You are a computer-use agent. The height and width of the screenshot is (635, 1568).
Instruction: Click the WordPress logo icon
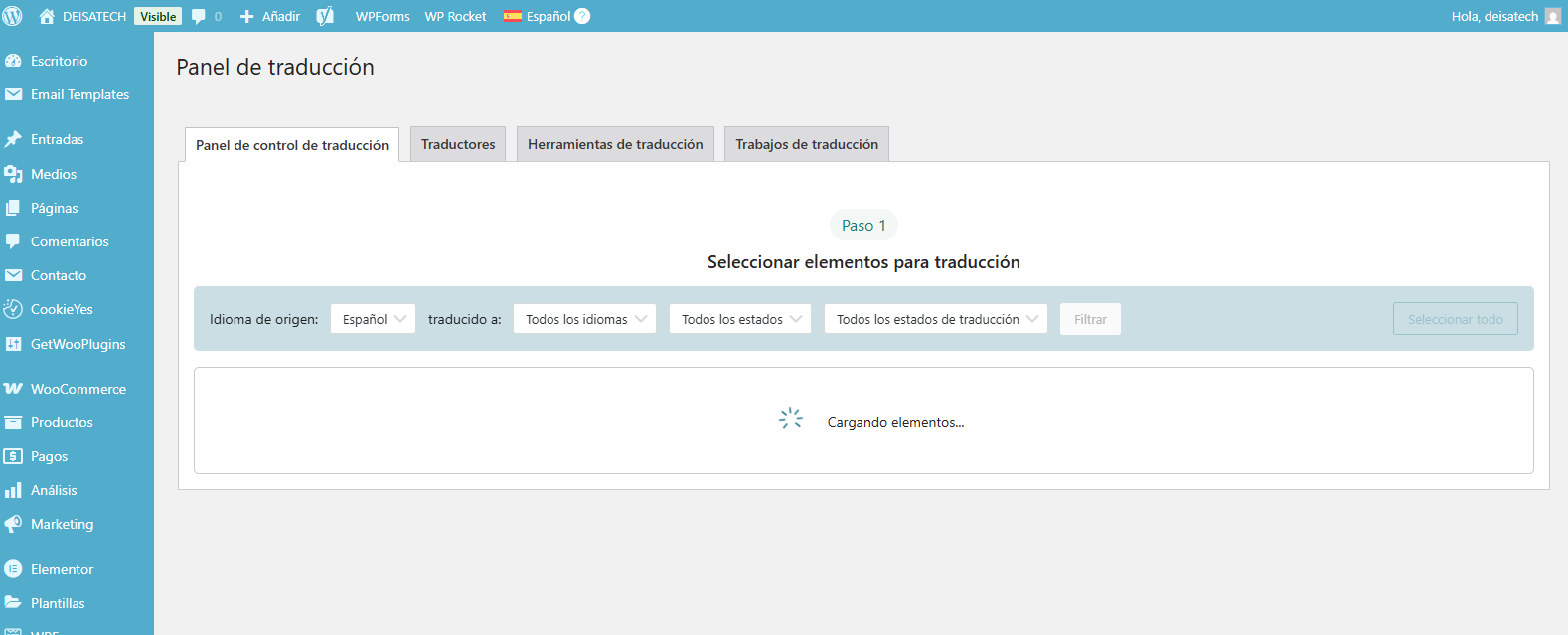coord(13,16)
